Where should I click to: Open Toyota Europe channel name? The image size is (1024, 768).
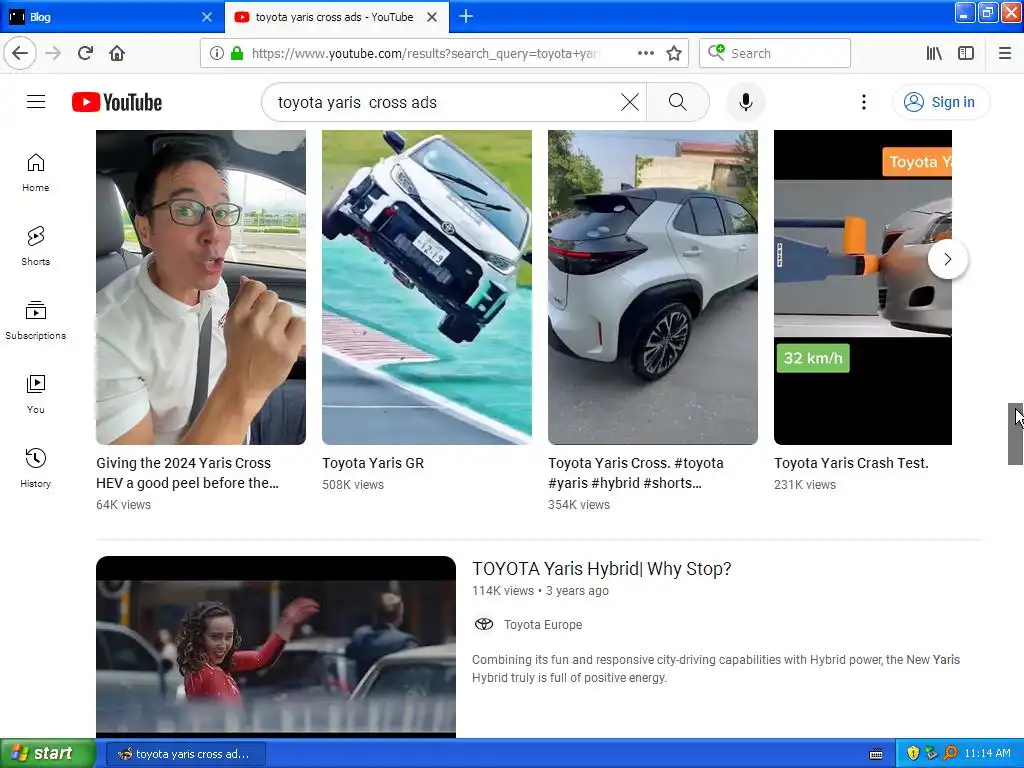point(543,624)
